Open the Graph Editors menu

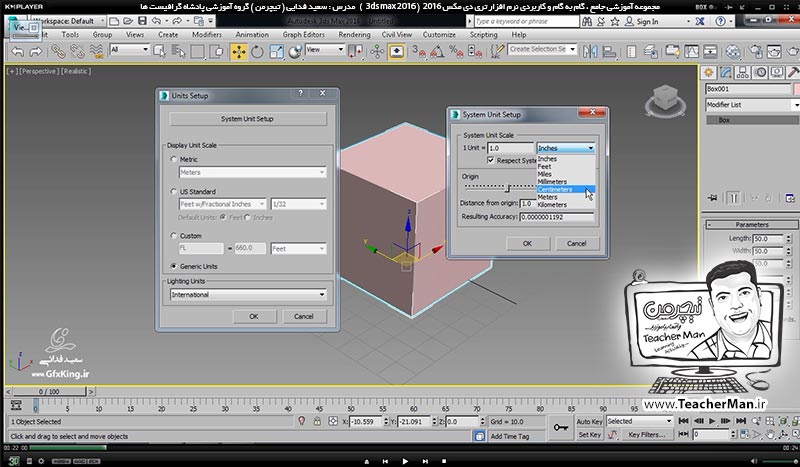(304, 35)
